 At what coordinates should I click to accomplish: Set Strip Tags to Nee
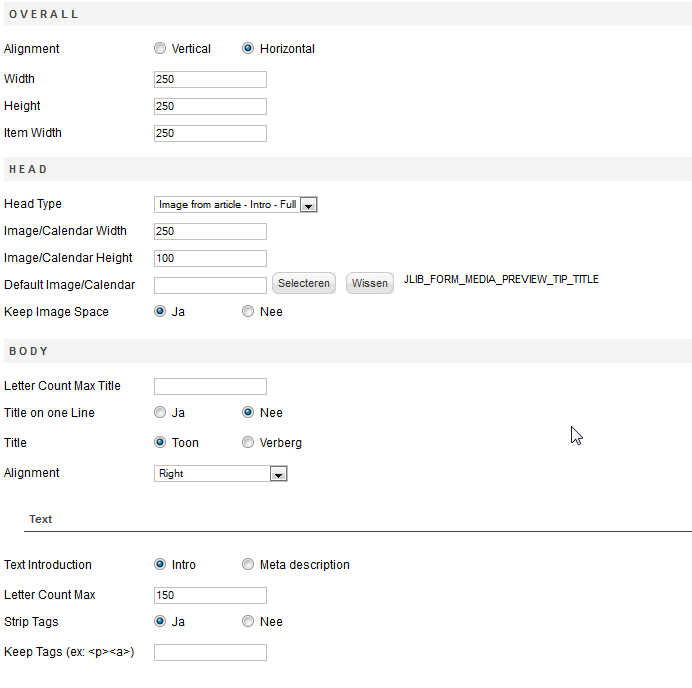point(248,622)
